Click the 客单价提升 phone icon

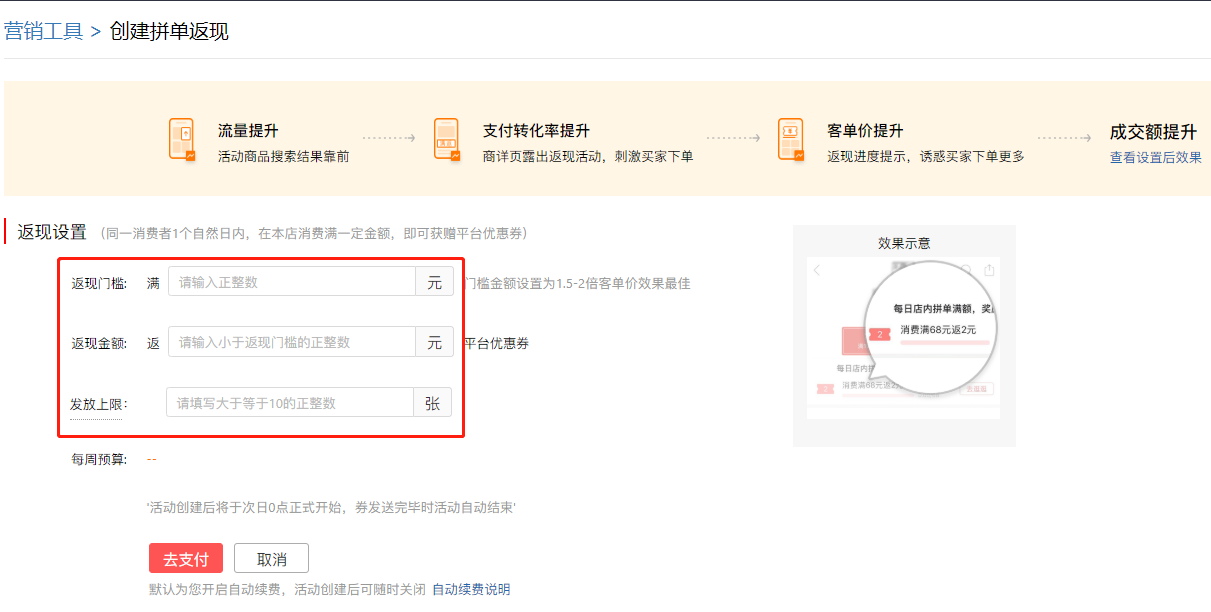(791, 139)
